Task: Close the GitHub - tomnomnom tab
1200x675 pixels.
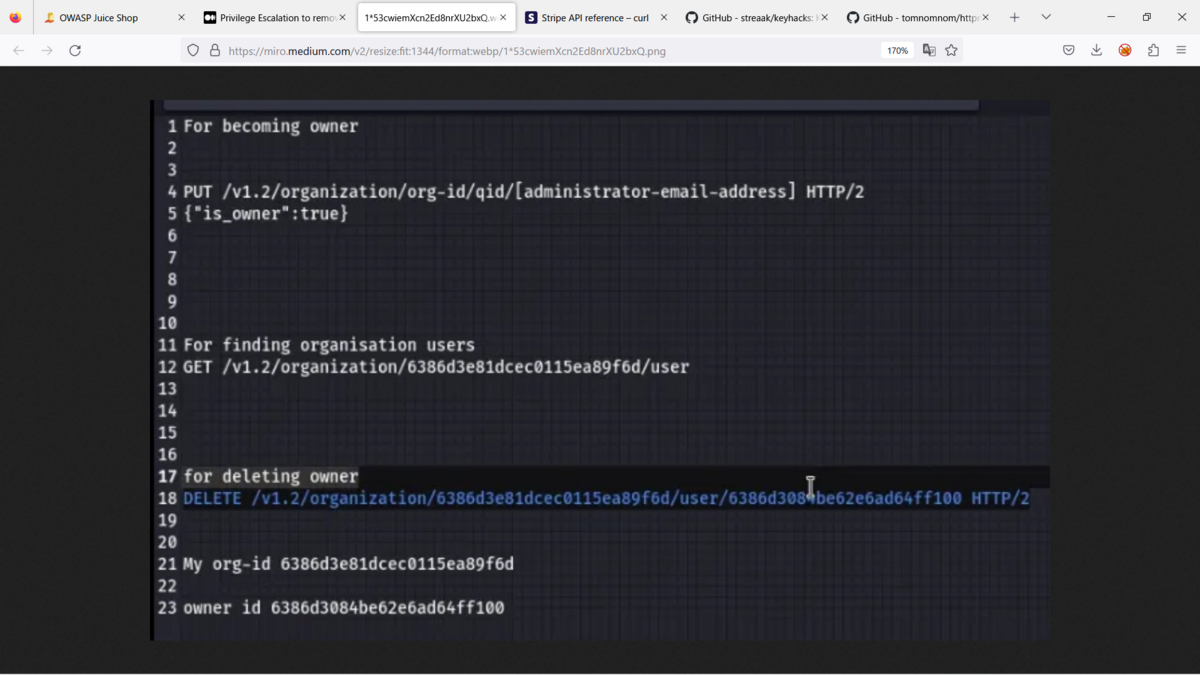Action: click(986, 17)
